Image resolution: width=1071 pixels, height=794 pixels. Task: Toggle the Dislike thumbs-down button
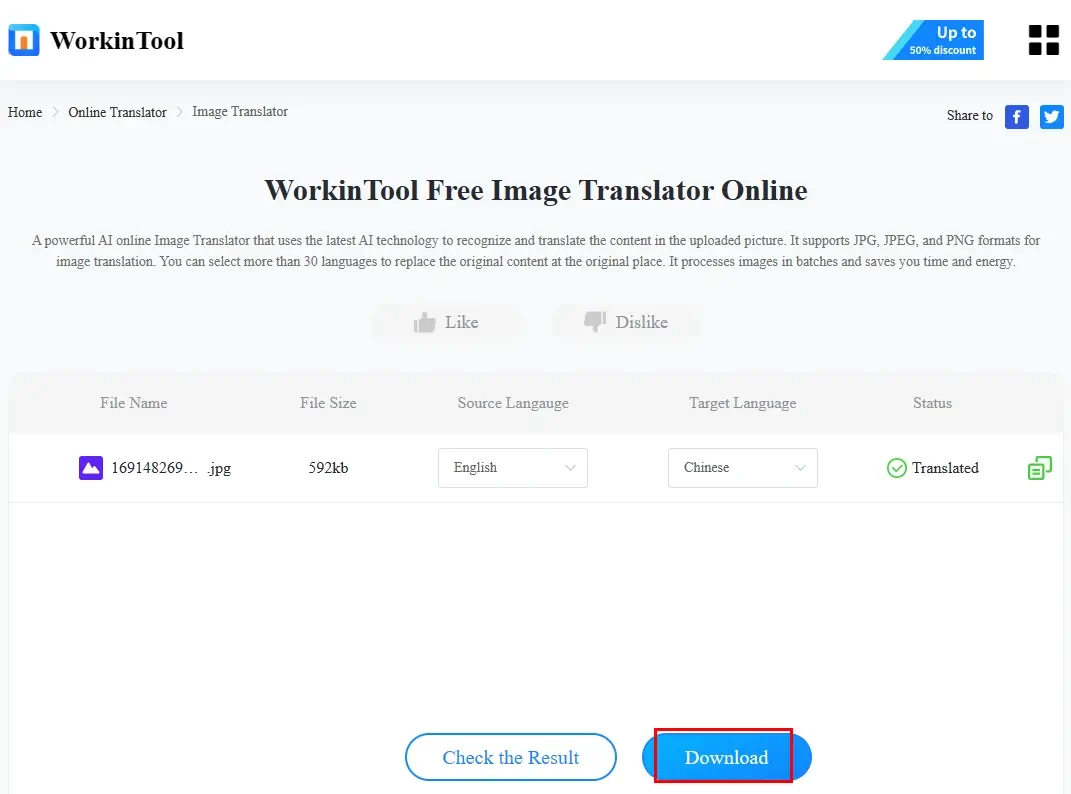[x=626, y=322]
